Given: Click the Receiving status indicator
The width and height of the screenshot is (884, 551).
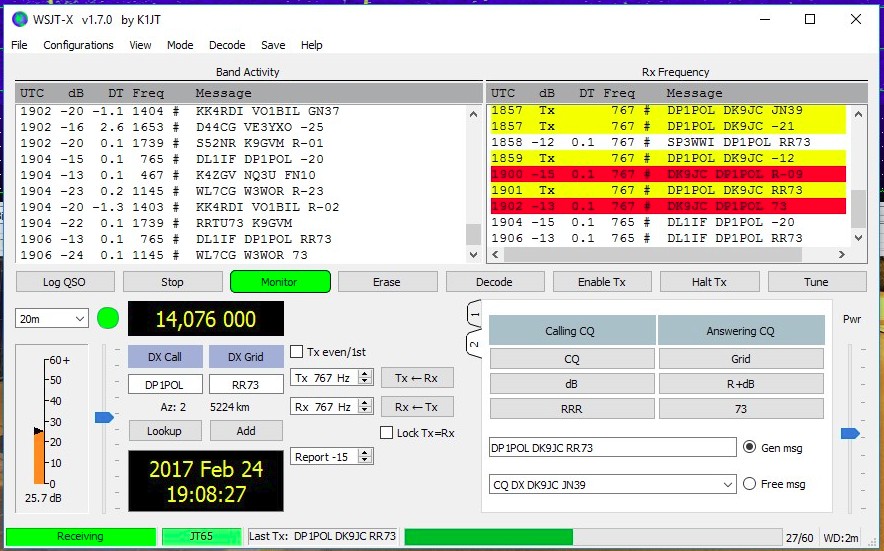Looking at the screenshot, I should 81,536.
